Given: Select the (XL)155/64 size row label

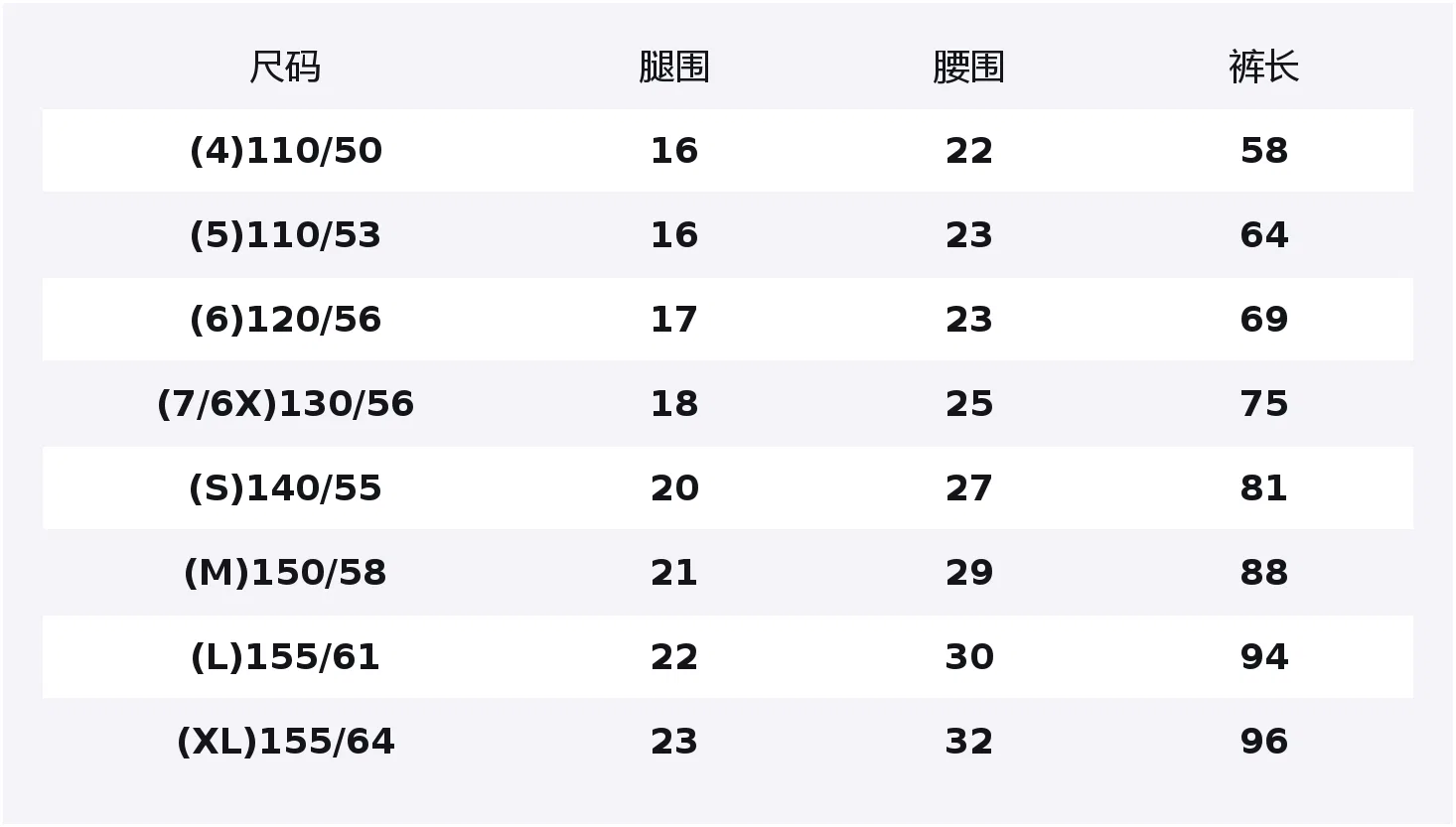Looking at the screenshot, I should click(286, 742).
